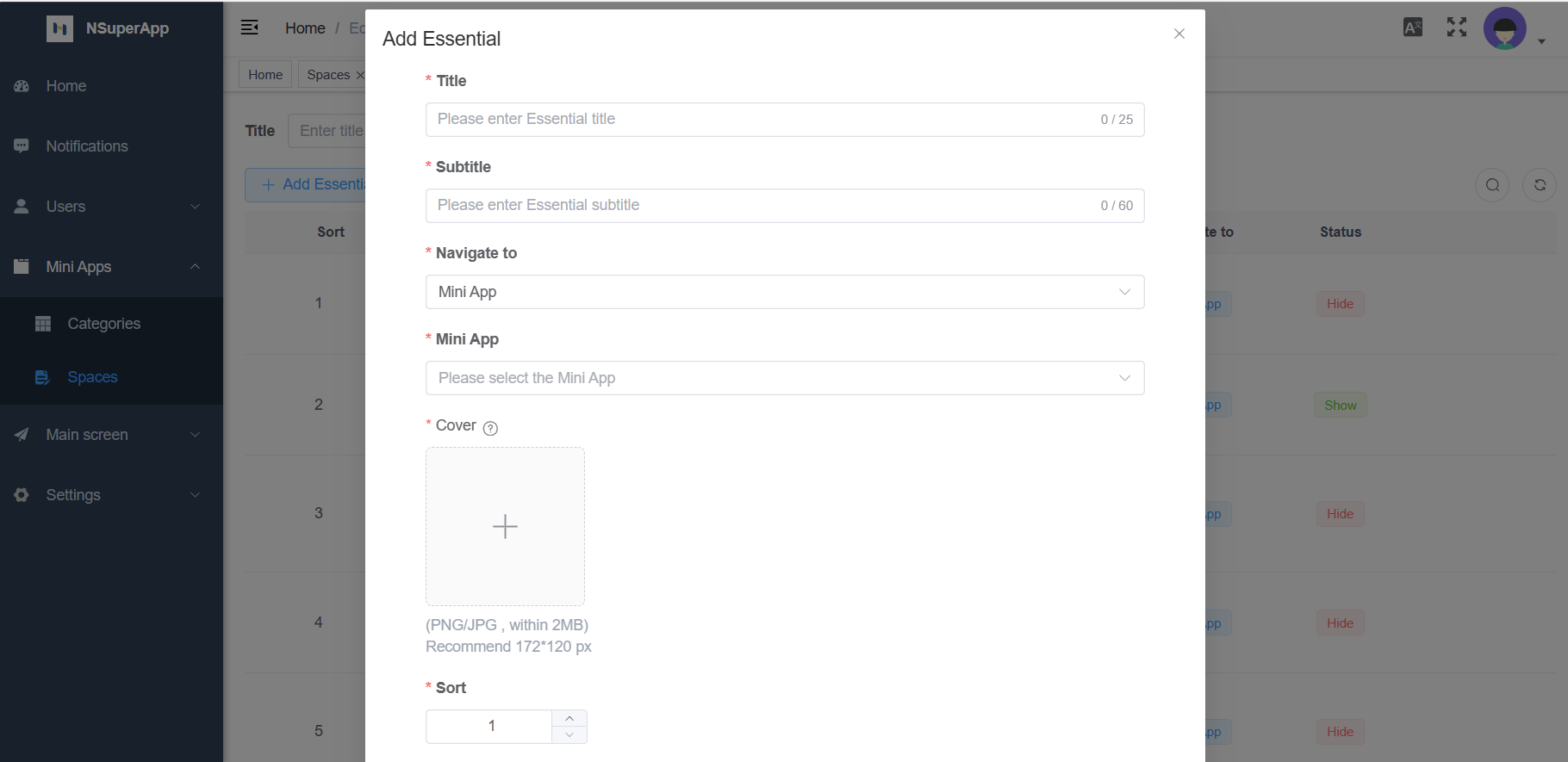Decrease the Sort value with down arrow

[569, 734]
